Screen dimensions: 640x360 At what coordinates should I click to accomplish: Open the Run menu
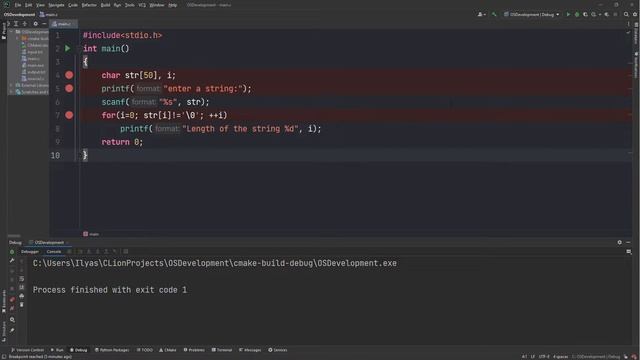[117, 5]
